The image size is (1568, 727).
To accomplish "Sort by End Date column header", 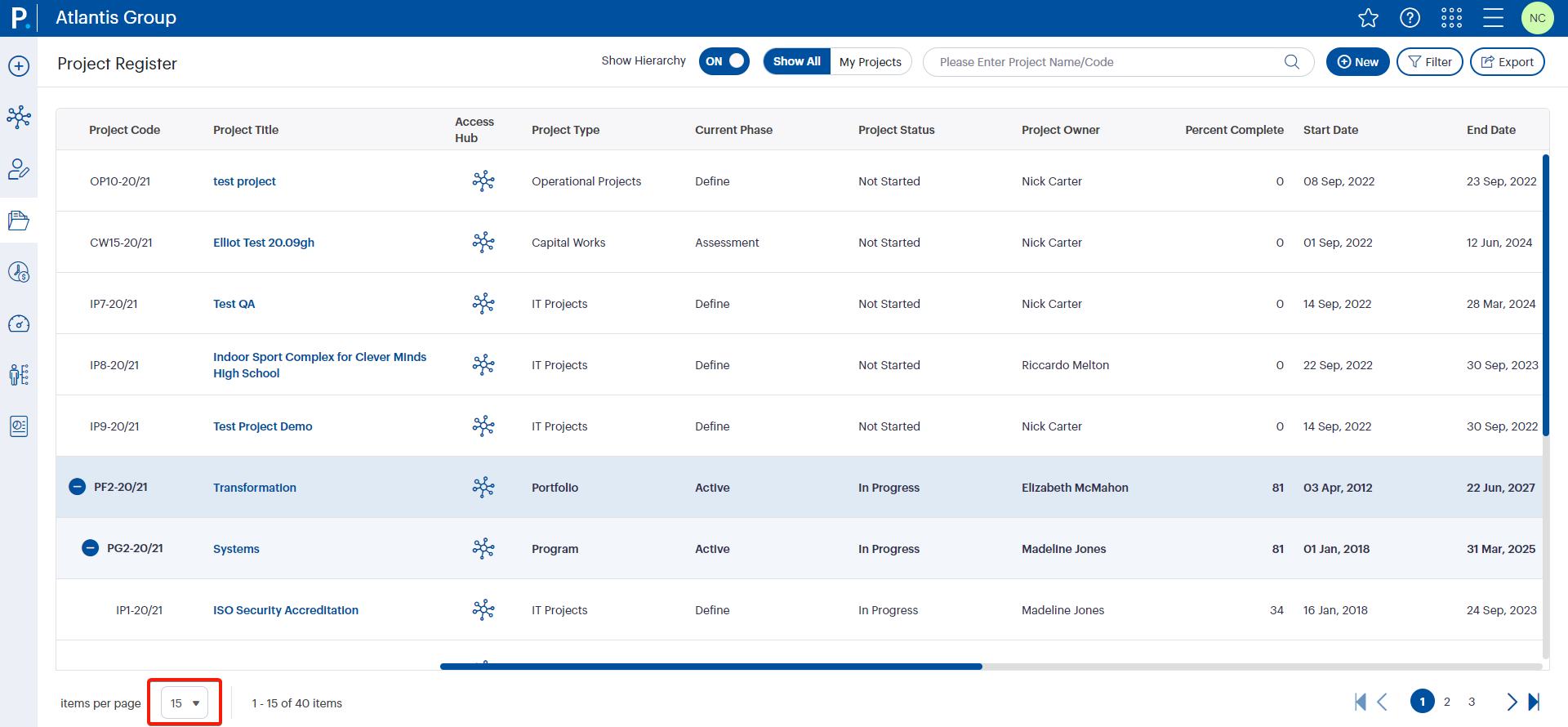I will point(1490,130).
